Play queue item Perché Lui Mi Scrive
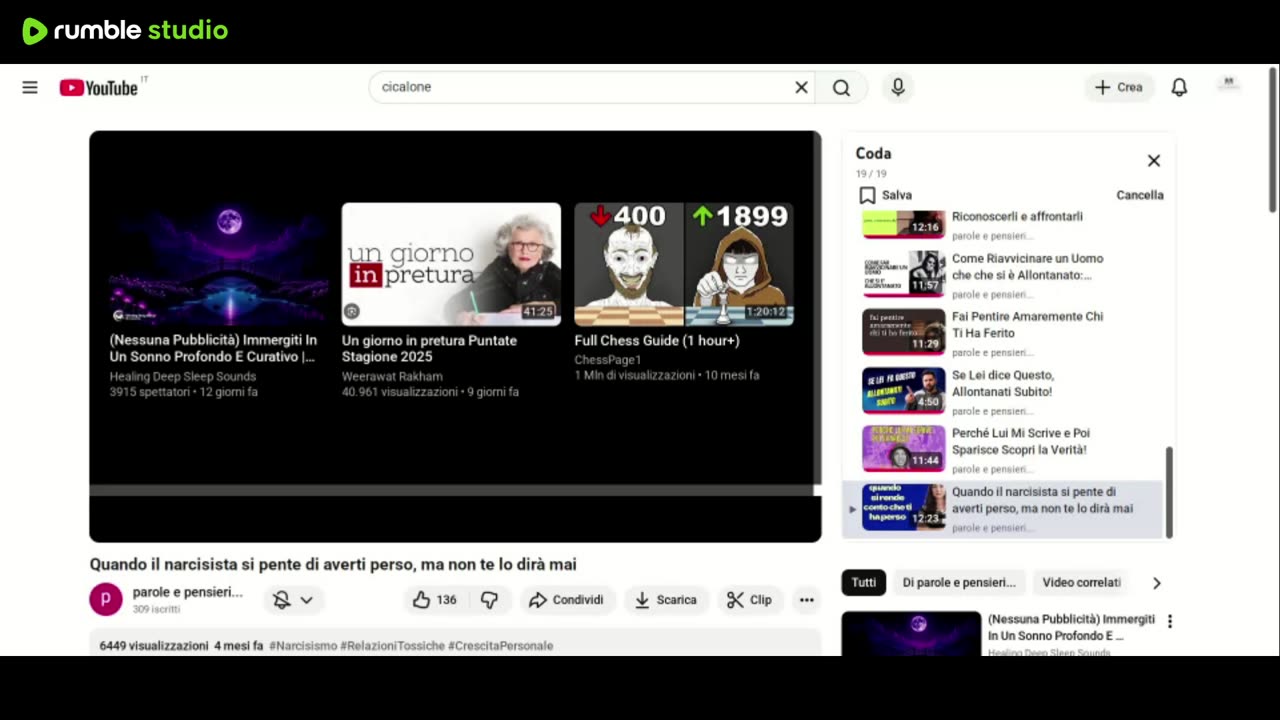The image size is (1280, 720). coord(1004,449)
